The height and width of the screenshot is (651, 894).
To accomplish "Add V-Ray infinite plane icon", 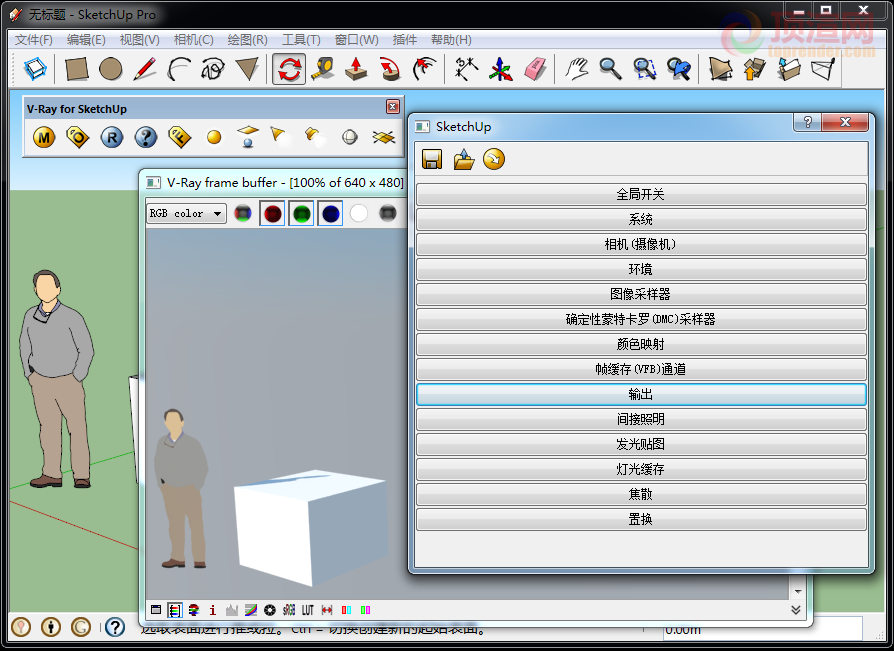I will (384, 137).
